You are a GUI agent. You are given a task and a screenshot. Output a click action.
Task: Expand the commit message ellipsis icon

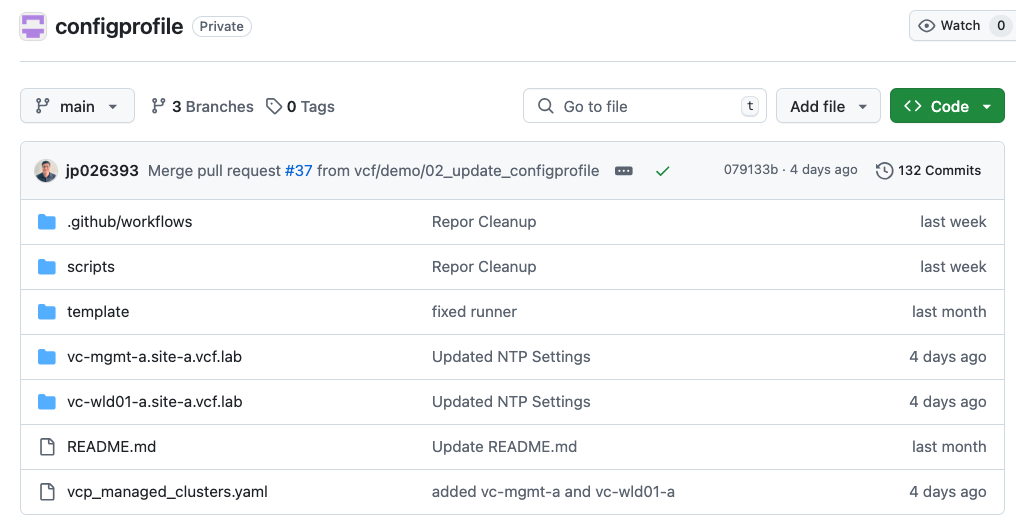coord(624,171)
